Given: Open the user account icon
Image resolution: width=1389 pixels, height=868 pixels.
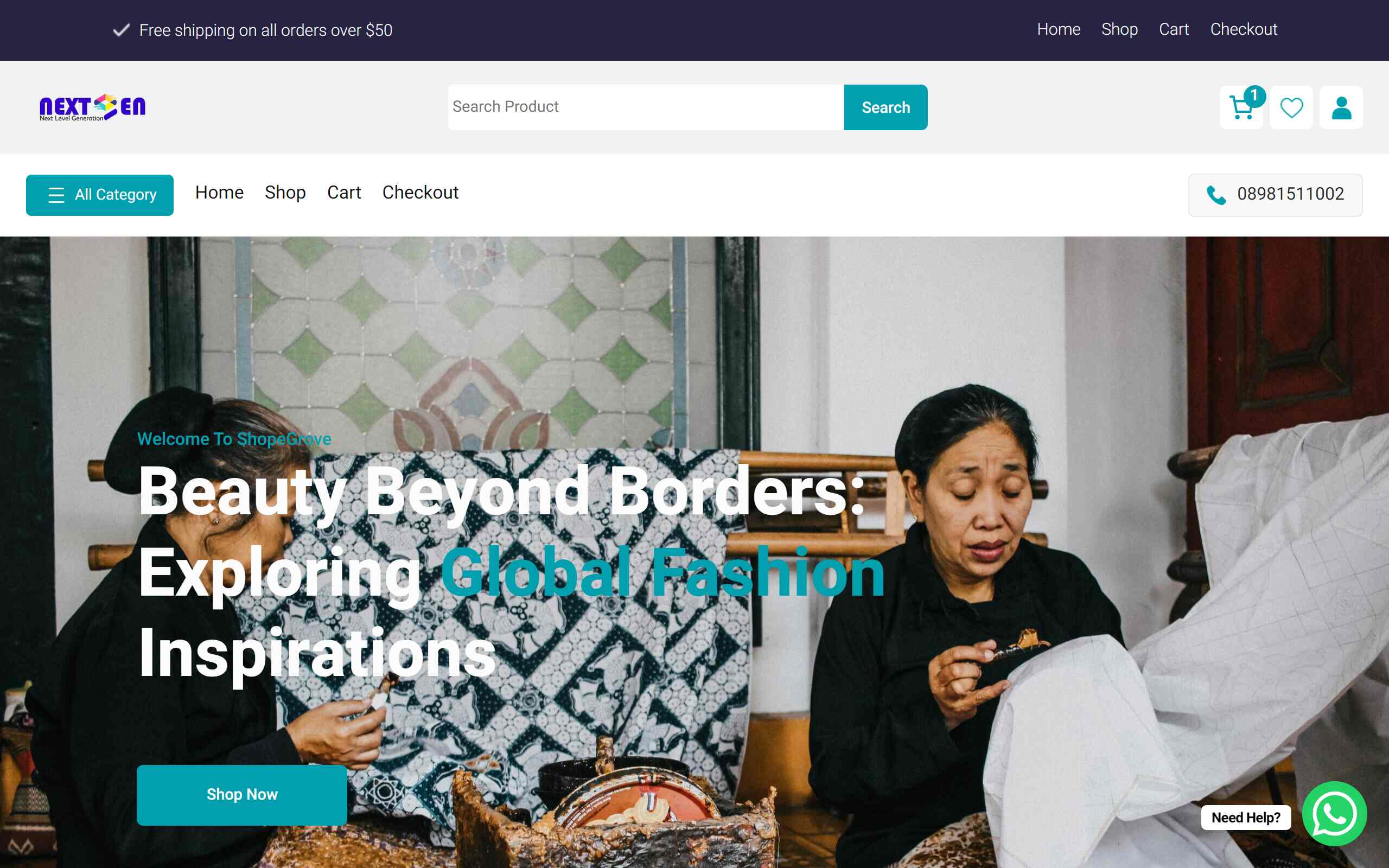Looking at the screenshot, I should tap(1341, 108).
